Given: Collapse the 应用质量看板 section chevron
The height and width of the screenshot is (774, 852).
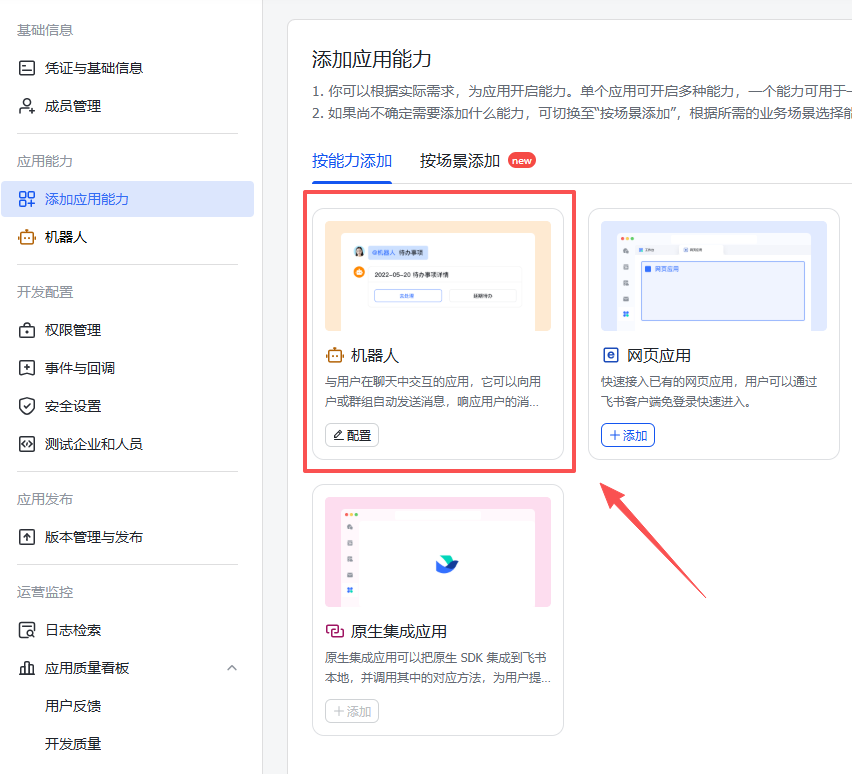Looking at the screenshot, I should 232,667.
